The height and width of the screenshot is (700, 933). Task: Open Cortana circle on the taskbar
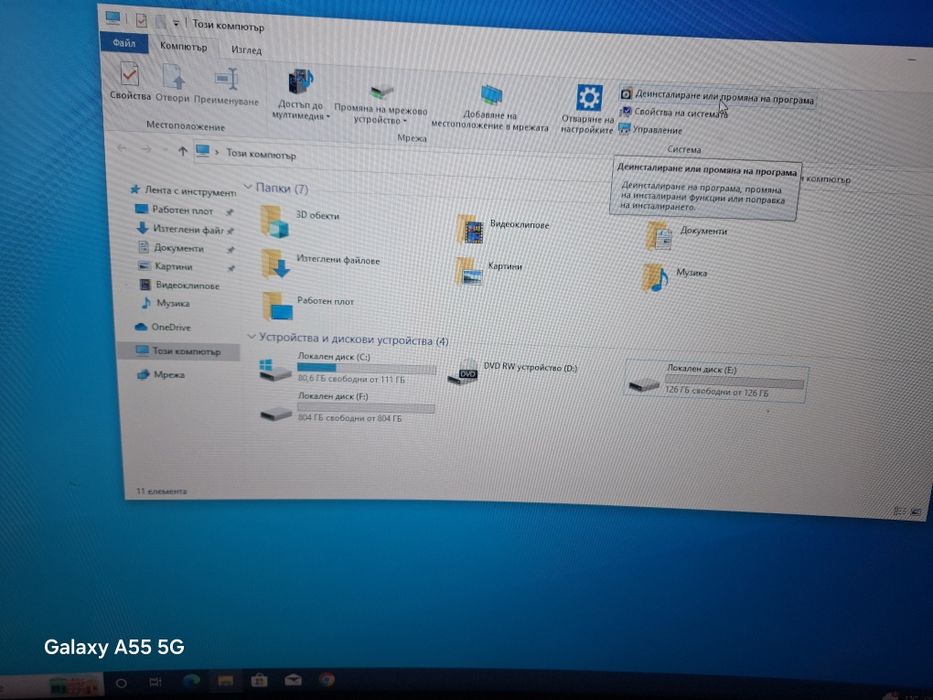coord(121,683)
